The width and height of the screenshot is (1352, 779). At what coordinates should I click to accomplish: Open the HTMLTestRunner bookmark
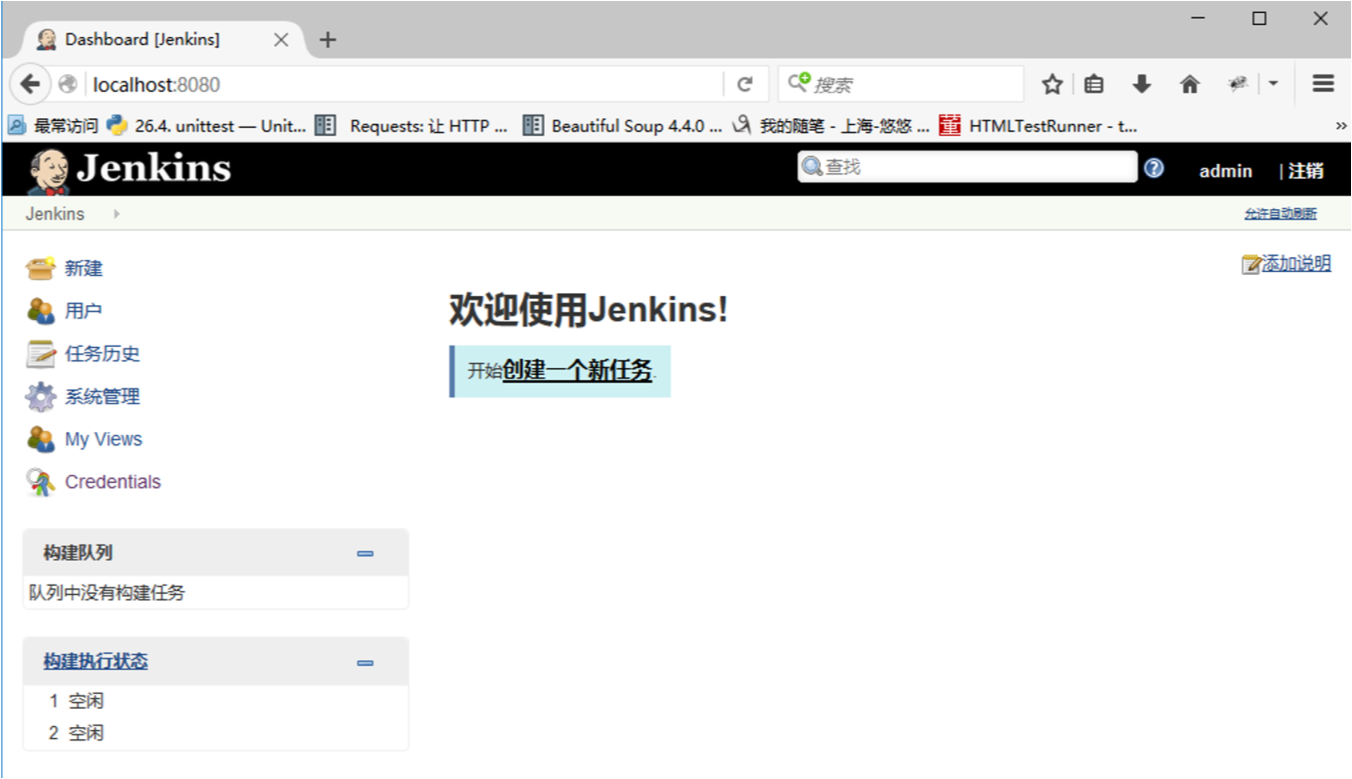click(x=1038, y=126)
